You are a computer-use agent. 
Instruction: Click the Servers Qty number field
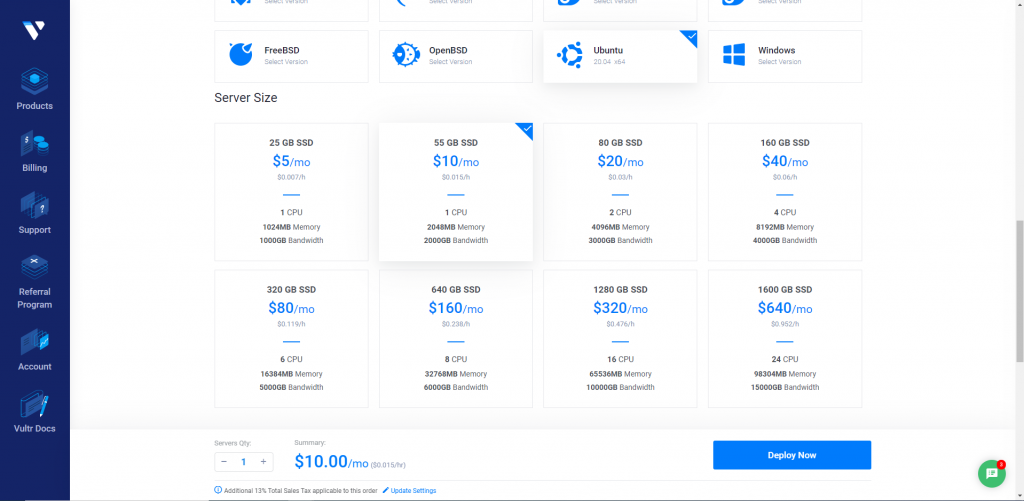(x=243, y=461)
